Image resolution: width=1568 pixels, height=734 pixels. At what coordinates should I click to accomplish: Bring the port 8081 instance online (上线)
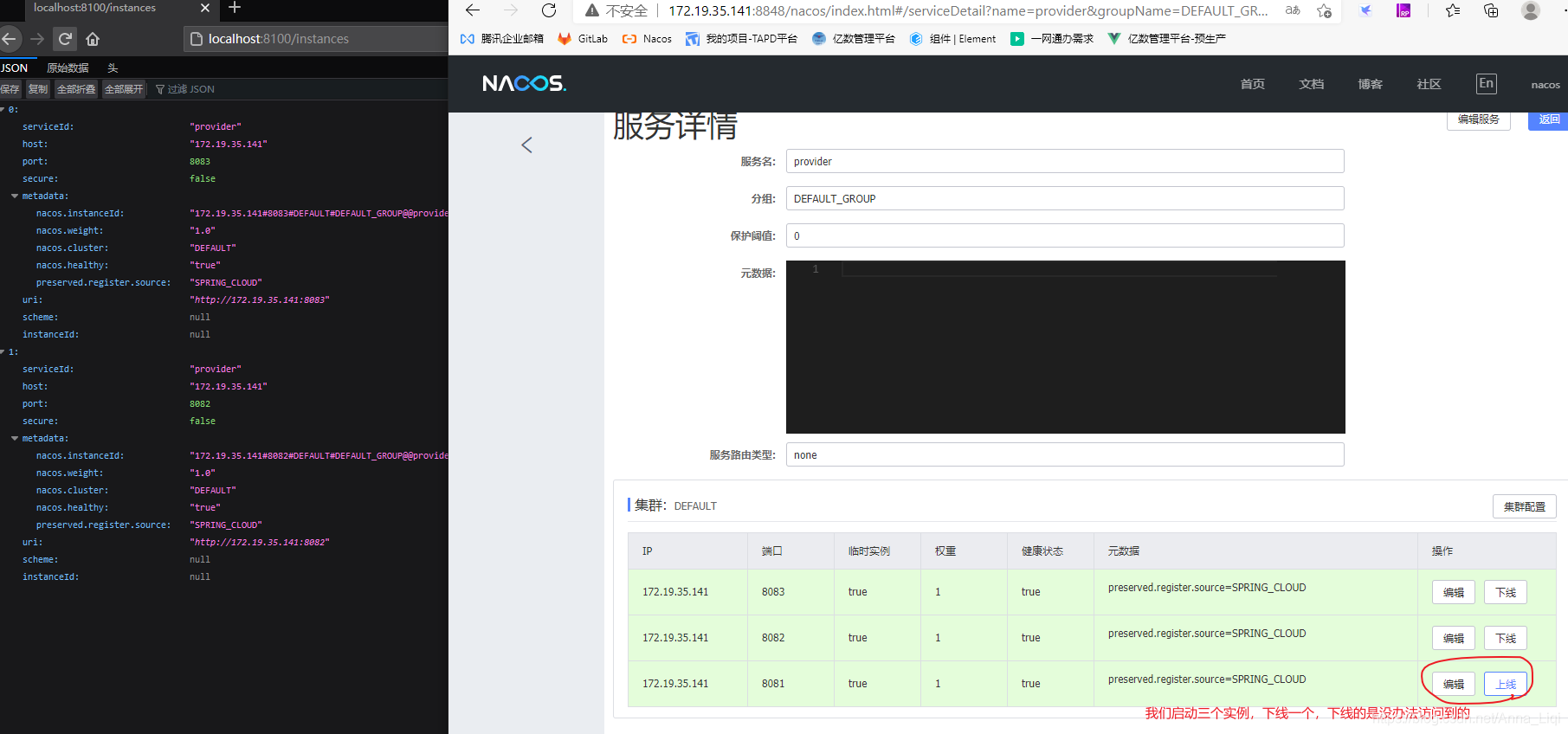tap(1505, 684)
